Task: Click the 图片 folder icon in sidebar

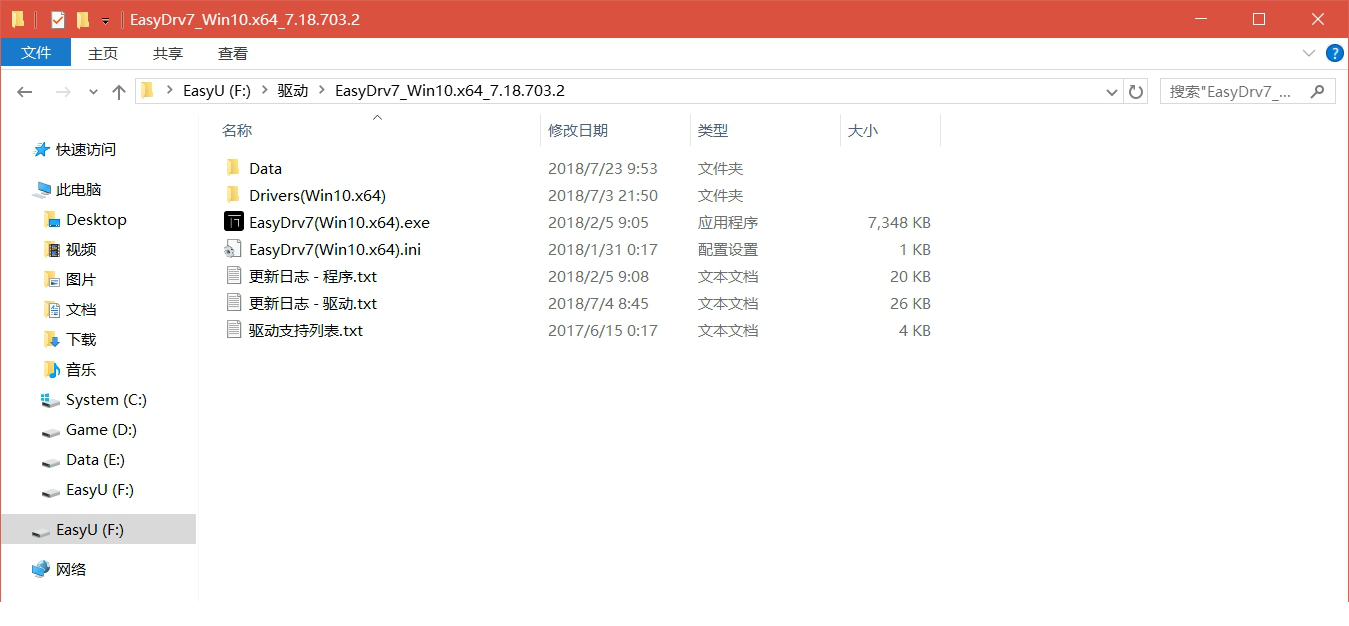Action: point(52,279)
